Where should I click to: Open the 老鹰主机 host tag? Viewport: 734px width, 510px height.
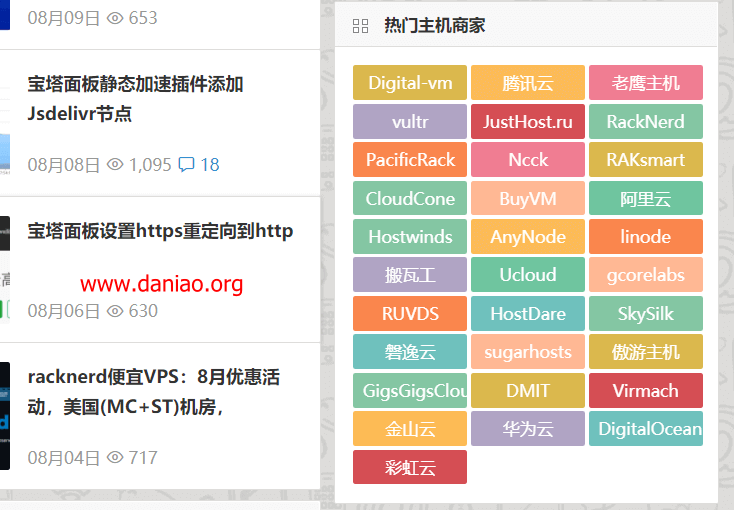coord(646,83)
